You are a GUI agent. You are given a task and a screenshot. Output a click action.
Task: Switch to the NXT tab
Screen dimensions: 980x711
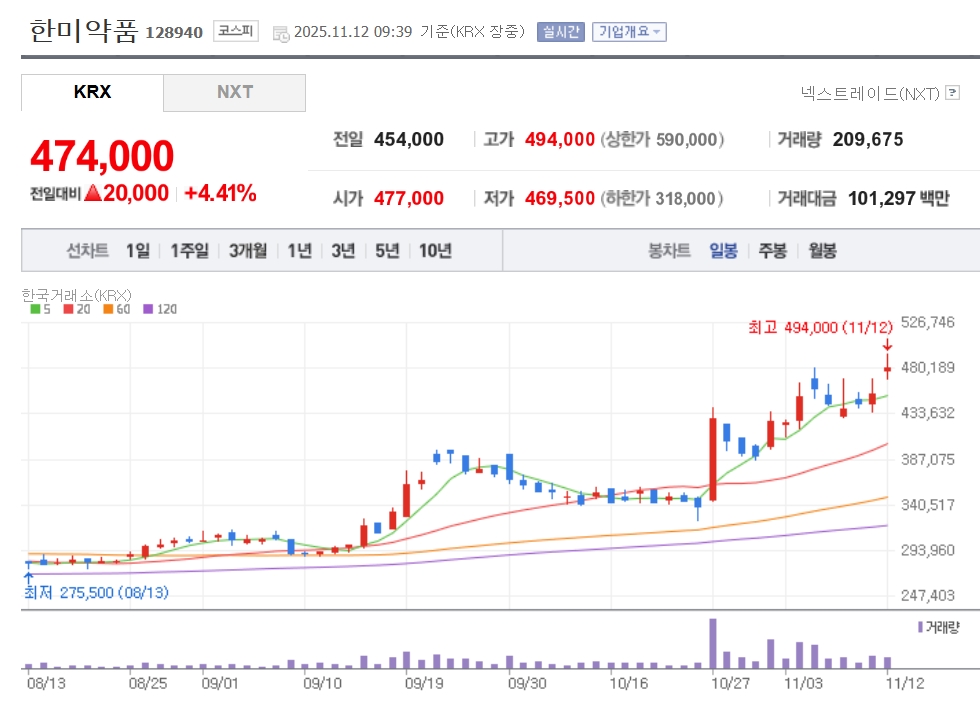click(235, 92)
